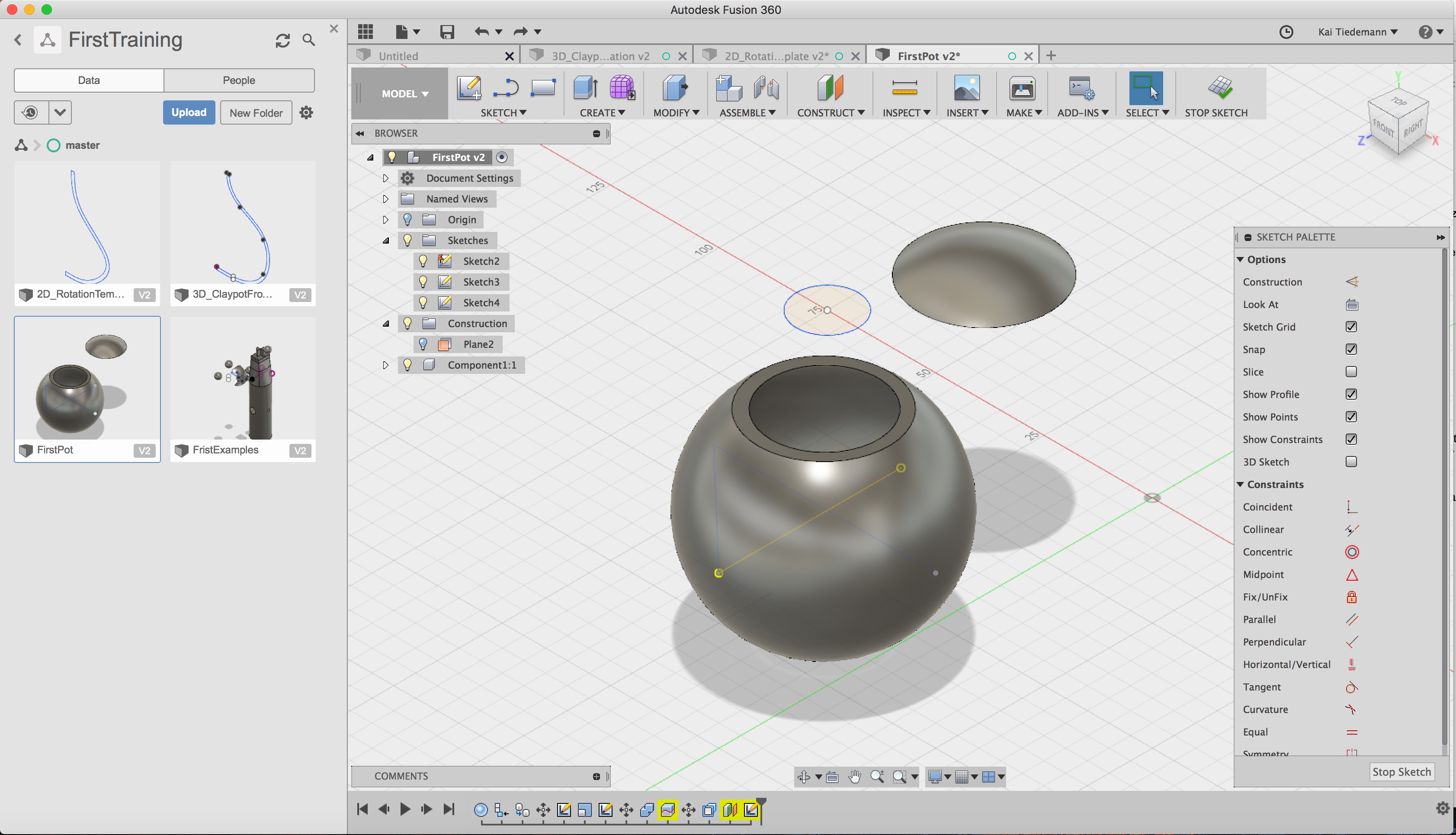Image resolution: width=1456 pixels, height=835 pixels.
Task: Open the job status clock icon
Action: click(1286, 32)
